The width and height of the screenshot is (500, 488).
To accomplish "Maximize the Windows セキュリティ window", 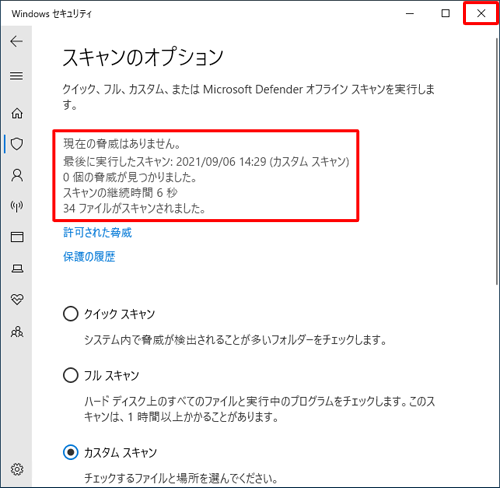I will (x=445, y=13).
